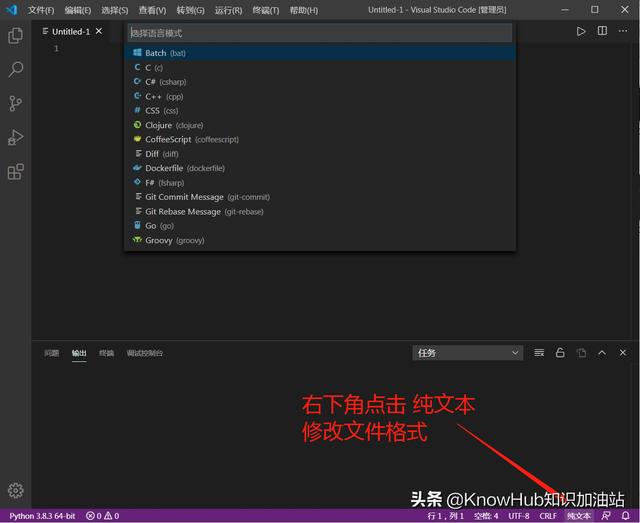Open the Explorer view in activity bar
The image size is (640, 523).
pos(16,36)
